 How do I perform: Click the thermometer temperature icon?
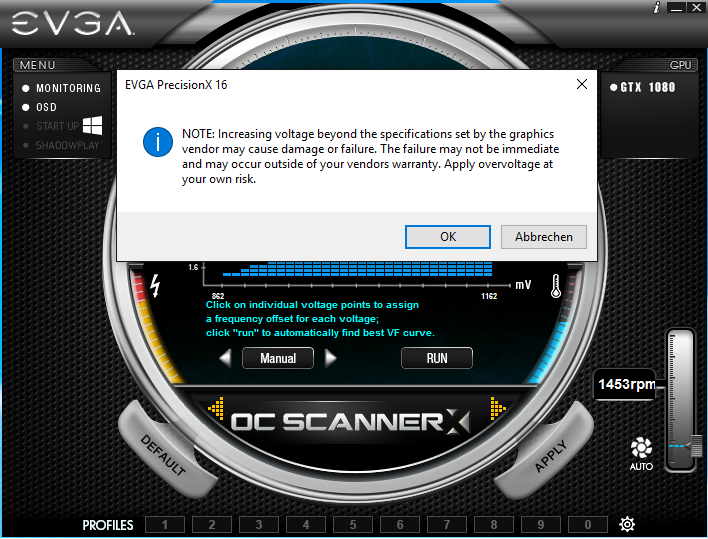pos(556,286)
